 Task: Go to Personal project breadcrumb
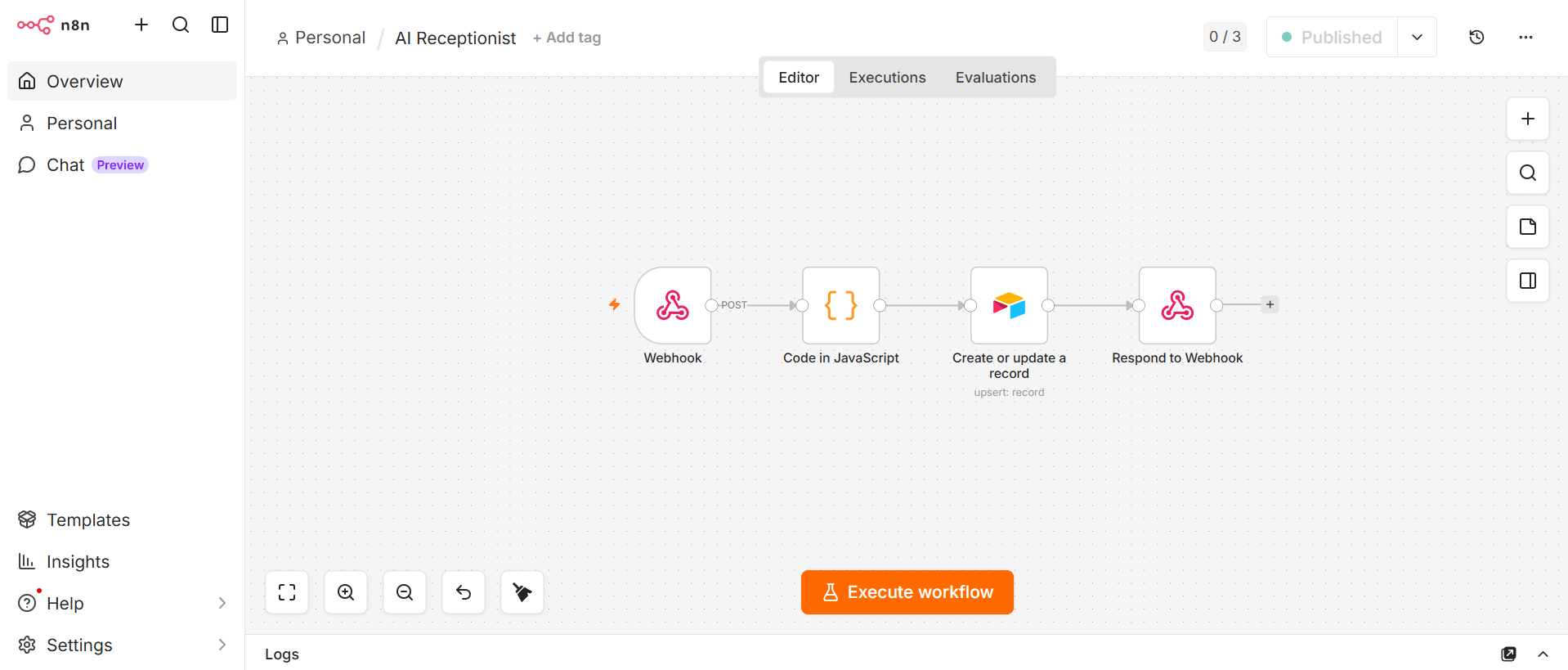pyautogui.click(x=321, y=38)
